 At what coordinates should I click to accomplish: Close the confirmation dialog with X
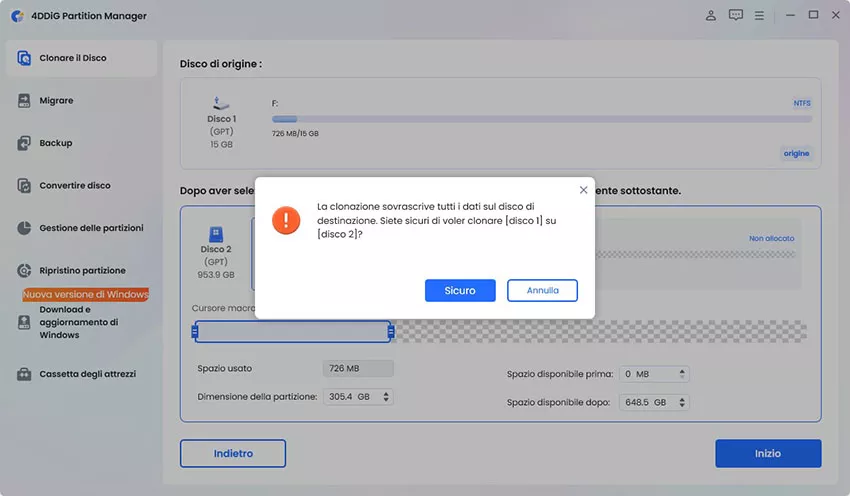pyautogui.click(x=583, y=189)
